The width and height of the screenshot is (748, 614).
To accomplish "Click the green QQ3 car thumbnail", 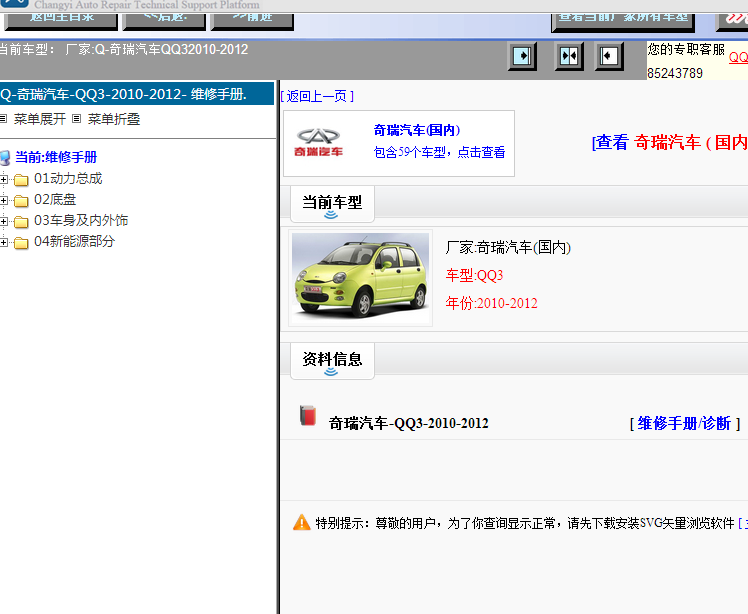I will point(361,278).
